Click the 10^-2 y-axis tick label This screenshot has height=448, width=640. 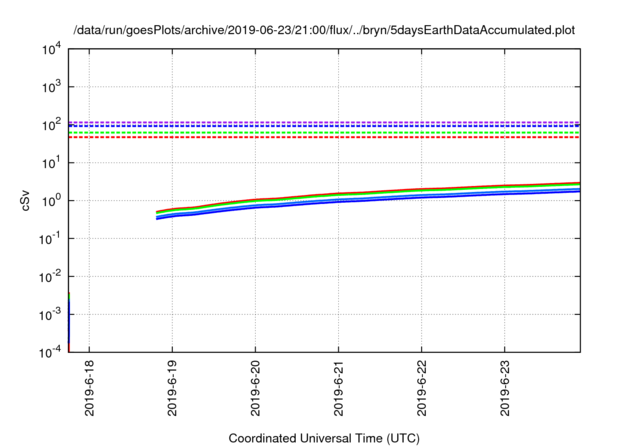(51, 276)
